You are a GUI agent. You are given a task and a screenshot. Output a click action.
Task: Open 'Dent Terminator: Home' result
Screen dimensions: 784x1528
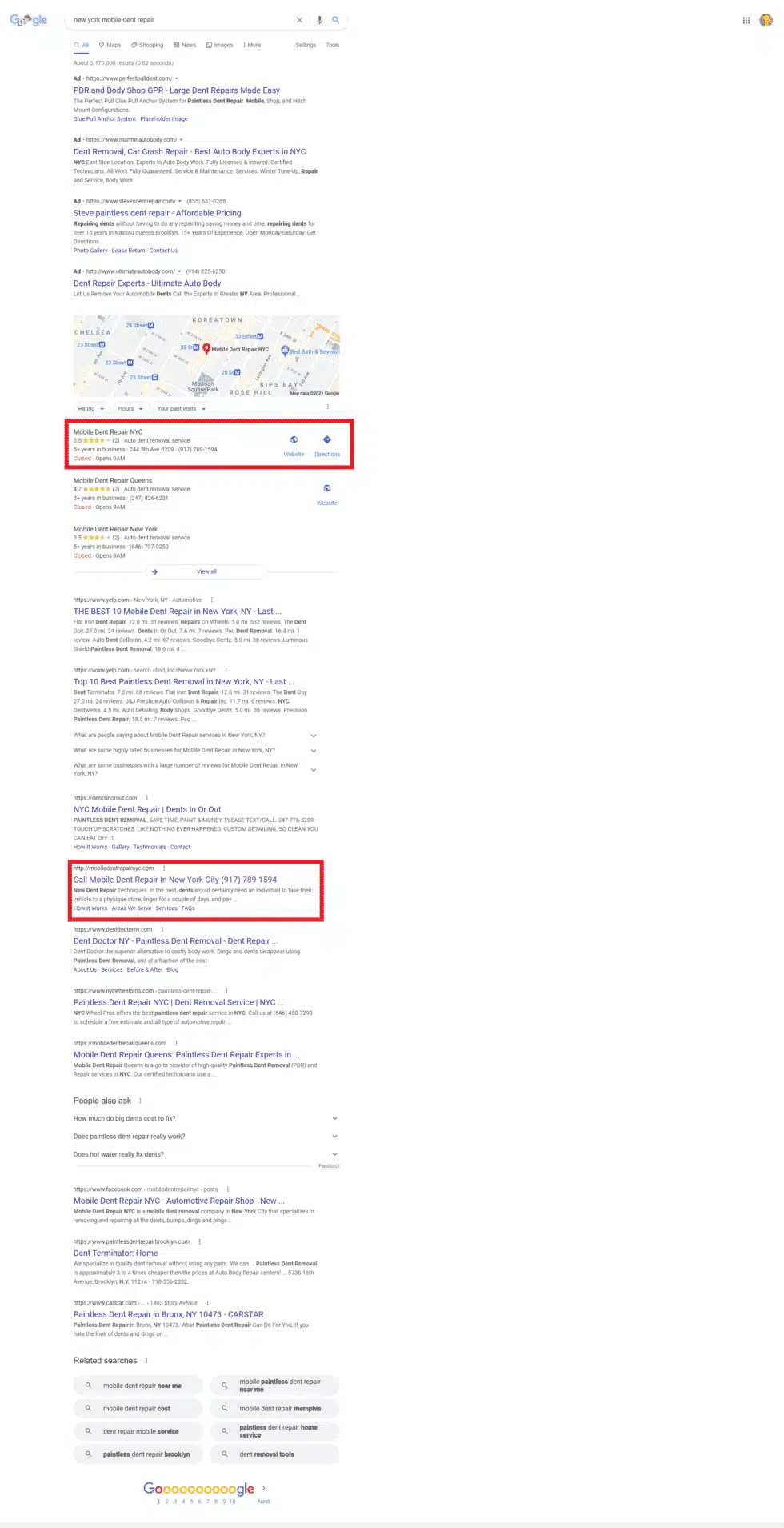click(x=116, y=1253)
